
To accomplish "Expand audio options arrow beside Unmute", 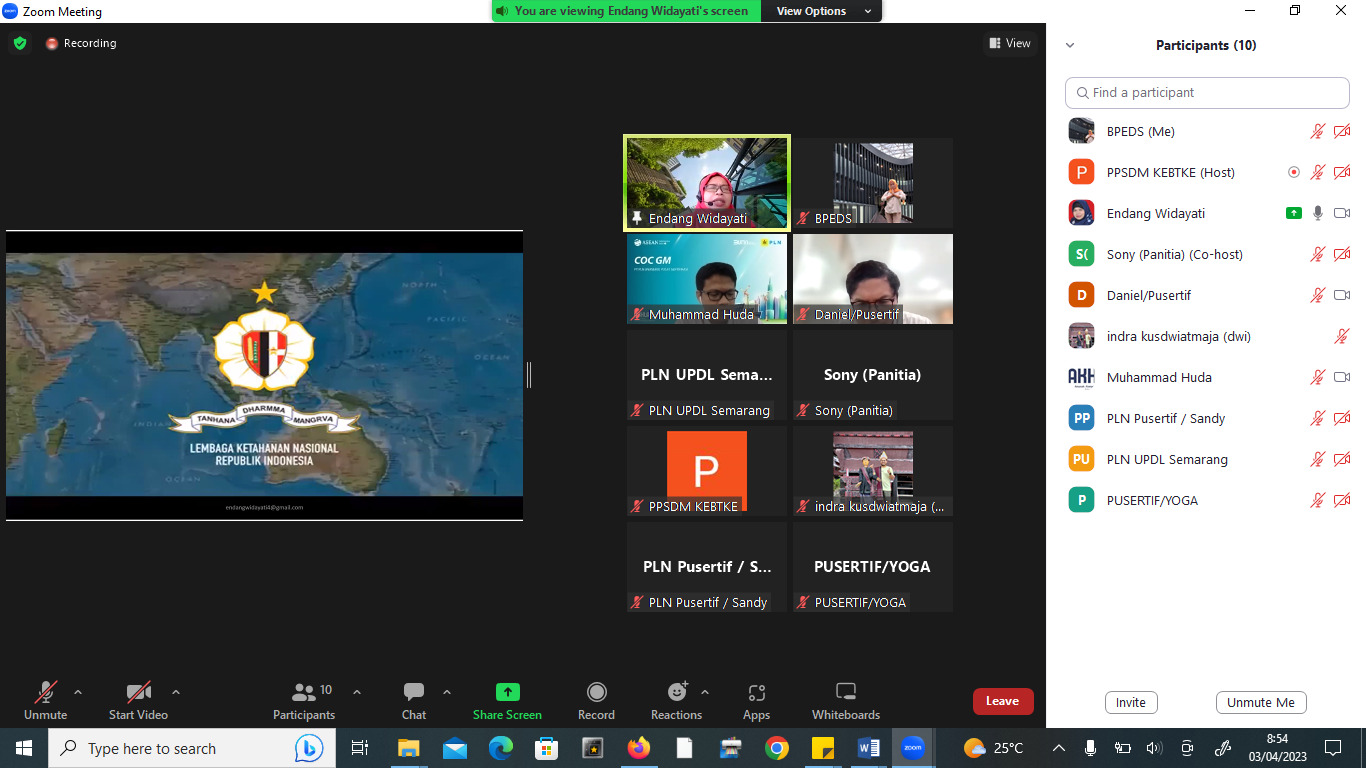I will pyautogui.click(x=78, y=692).
